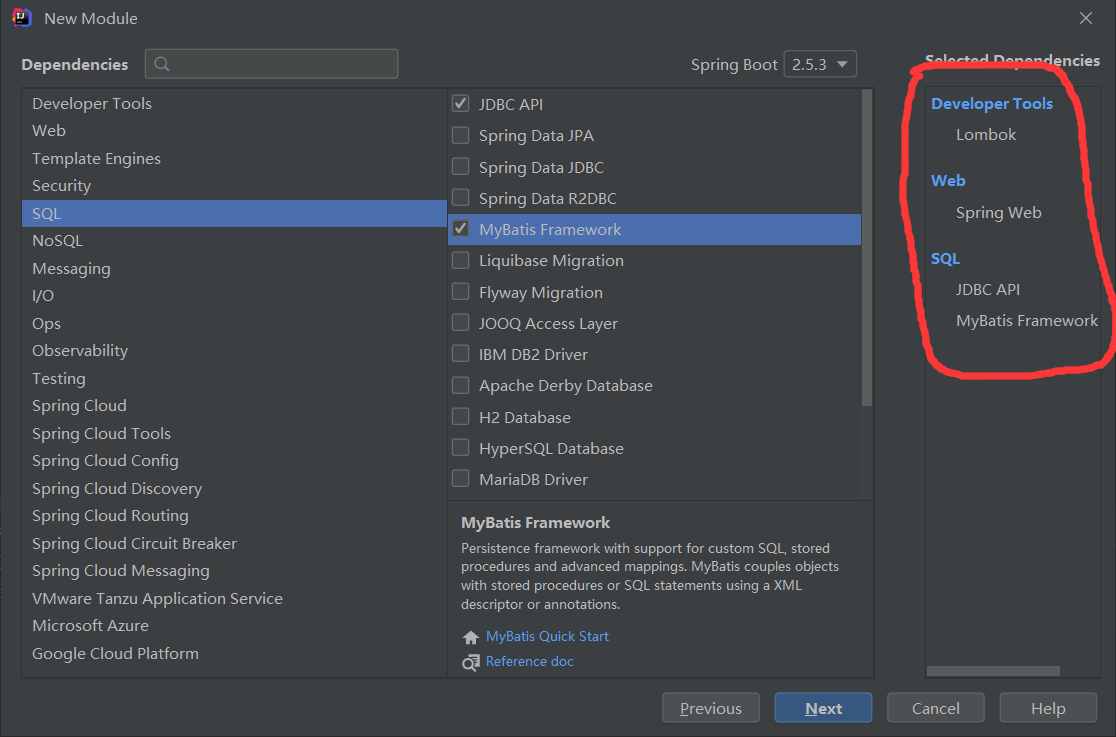Click the Web heading in Selected Dependencies
1116x737 pixels.
point(948,180)
